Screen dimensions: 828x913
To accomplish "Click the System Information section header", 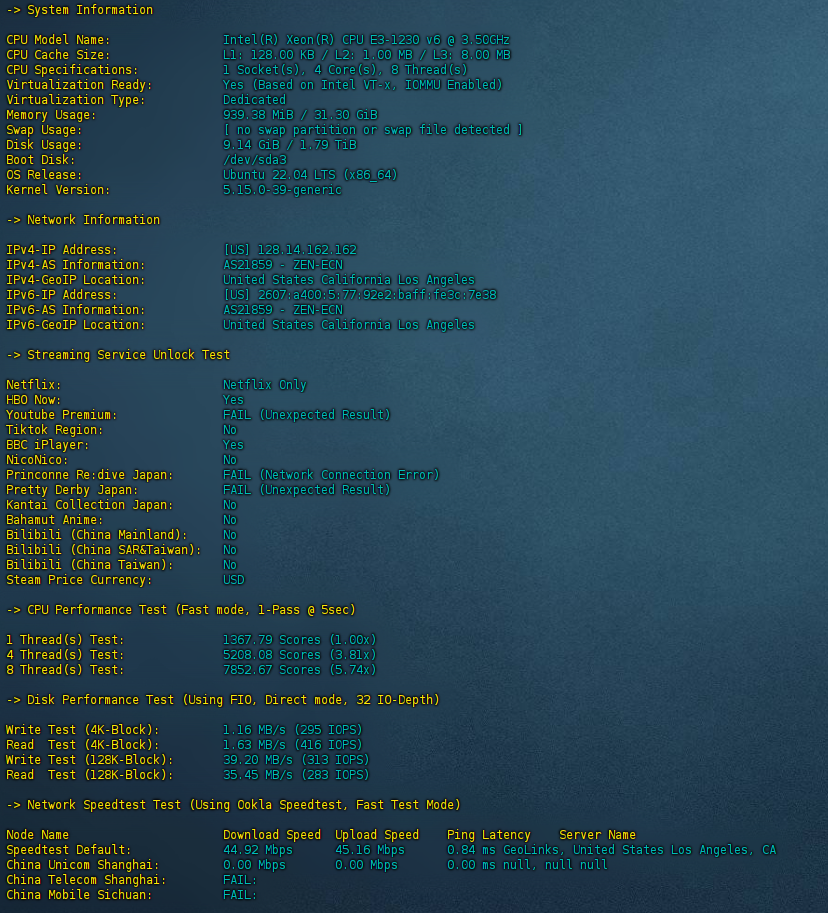I will [x=80, y=10].
